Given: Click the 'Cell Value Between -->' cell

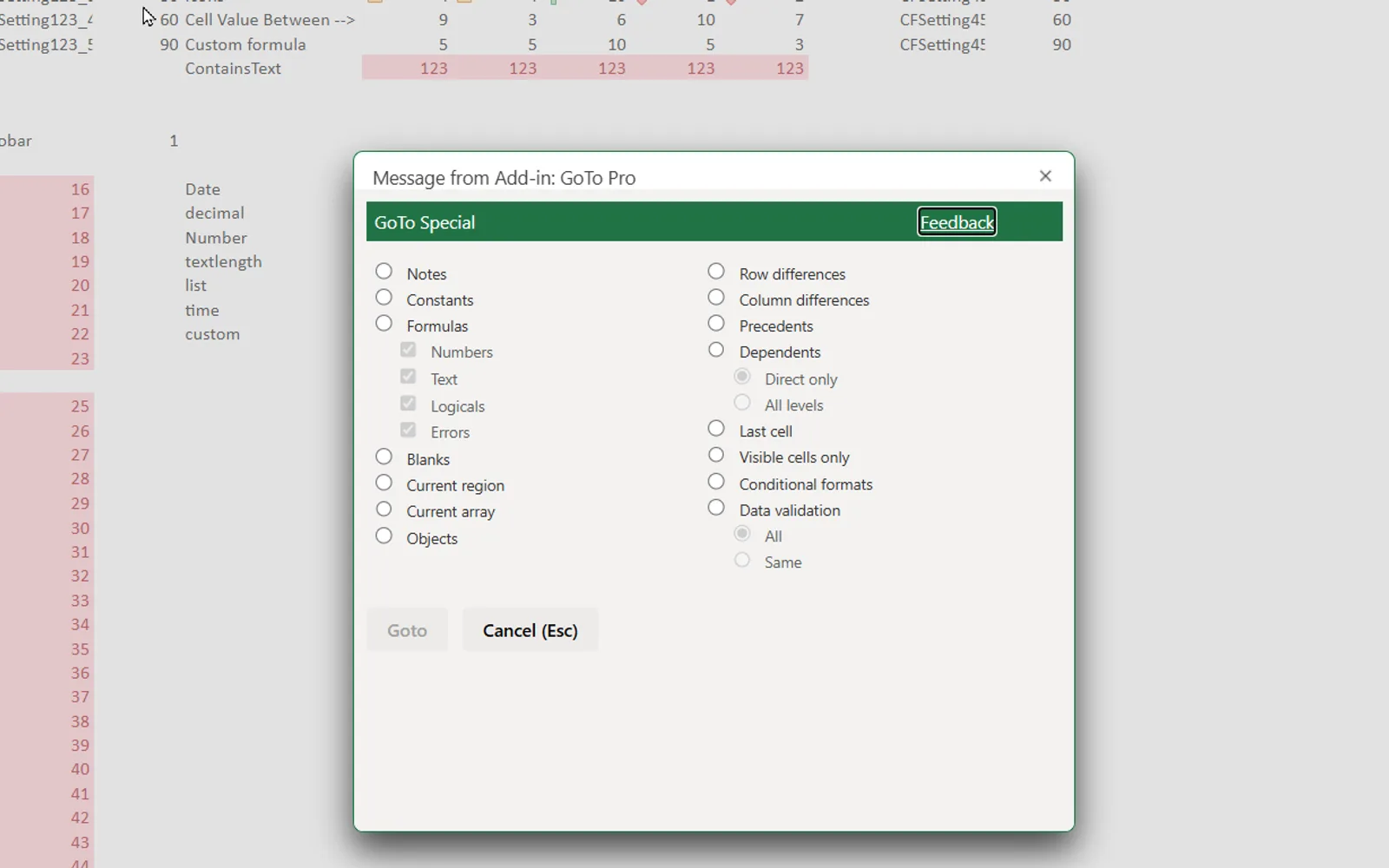Looking at the screenshot, I should [269, 20].
